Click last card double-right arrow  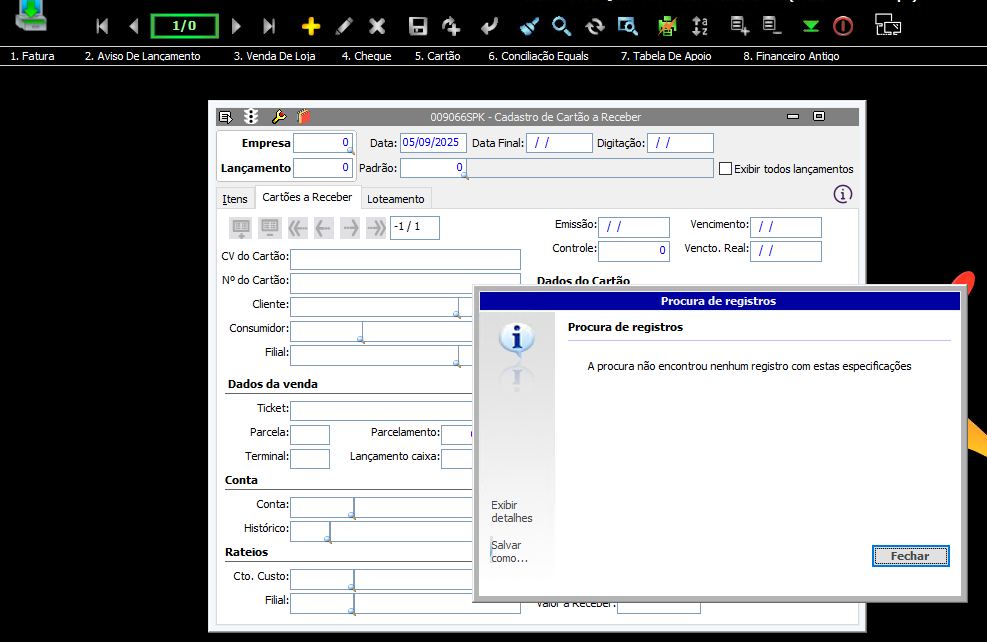376,227
